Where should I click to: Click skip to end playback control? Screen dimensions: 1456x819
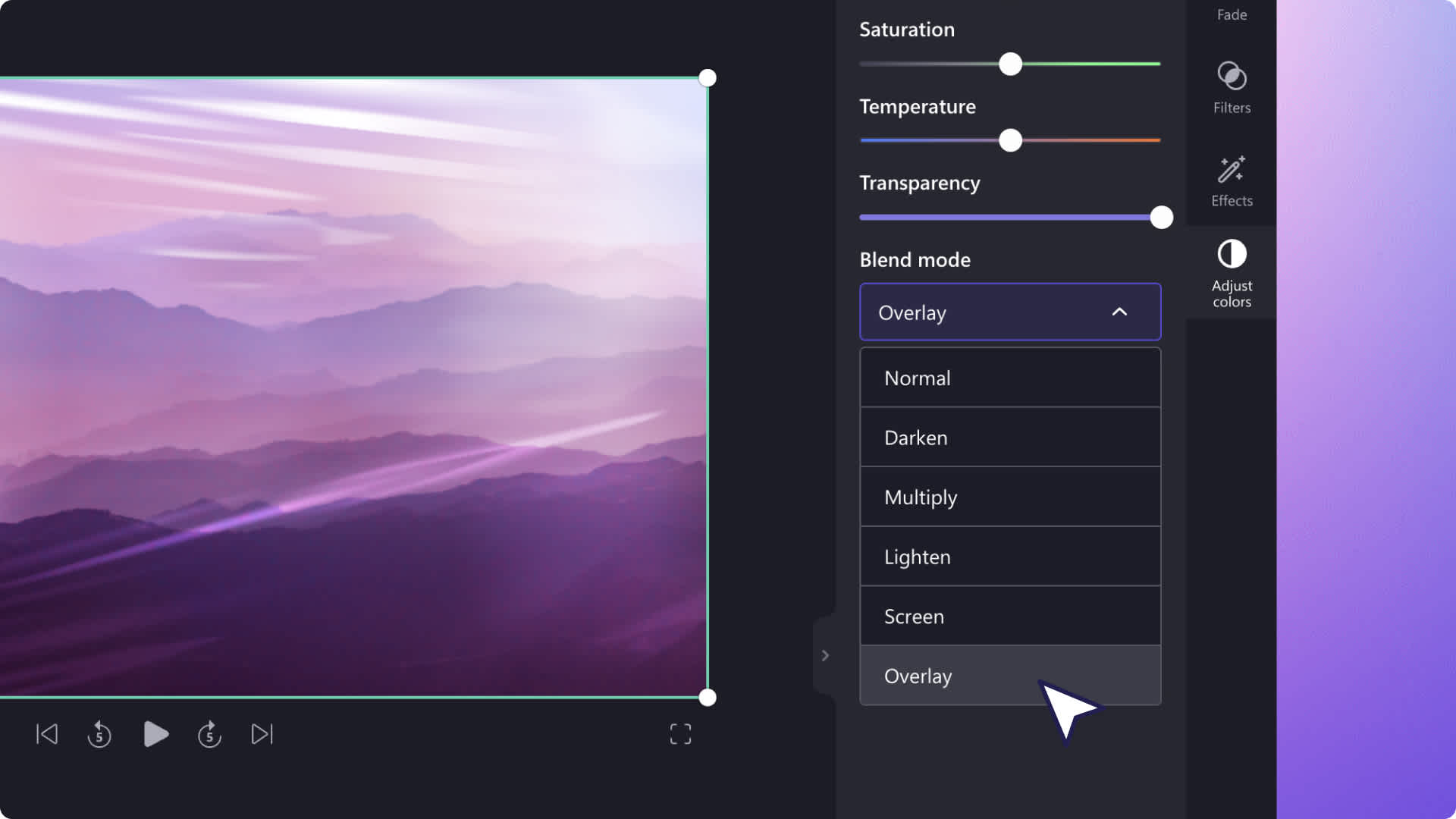[x=262, y=734]
